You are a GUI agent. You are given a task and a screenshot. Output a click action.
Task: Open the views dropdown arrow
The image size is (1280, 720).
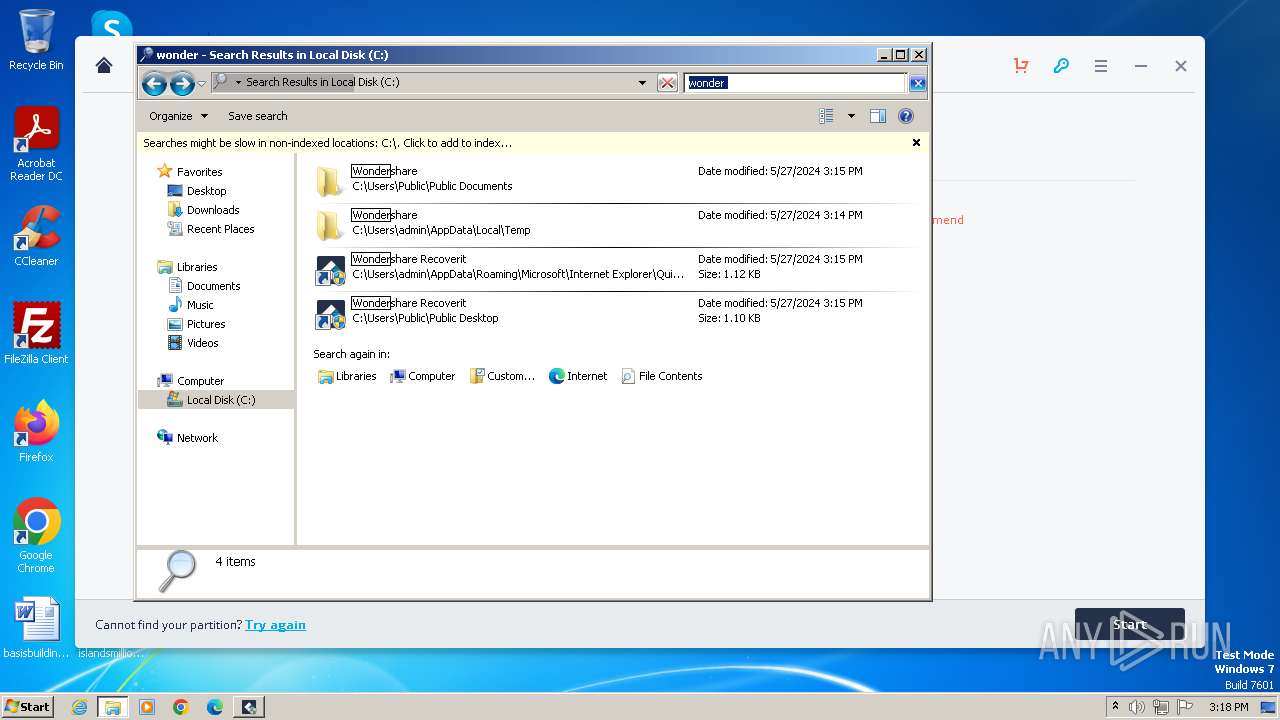tap(851, 116)
